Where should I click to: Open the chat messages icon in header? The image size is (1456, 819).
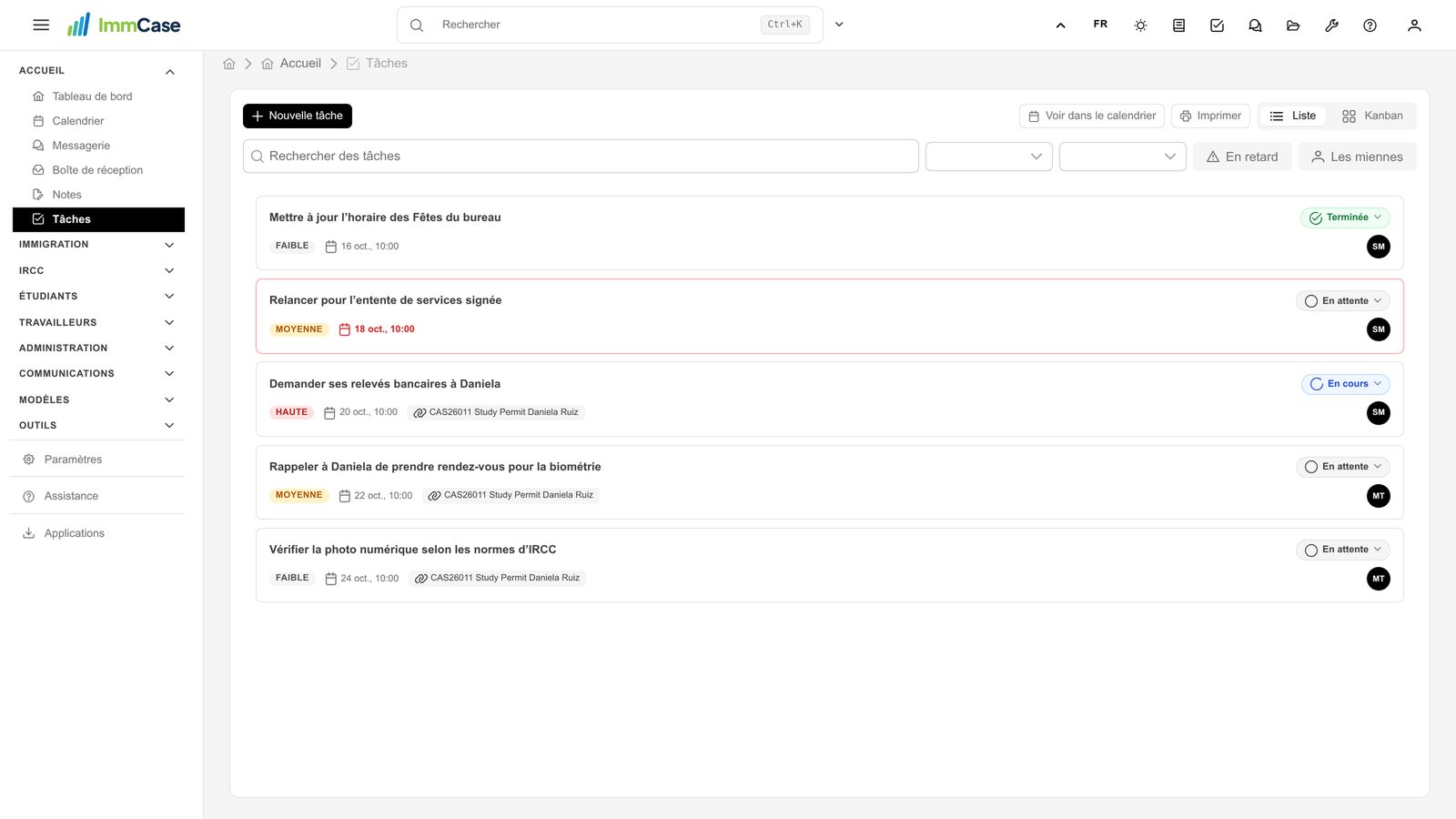click(x=1255, y=25)
